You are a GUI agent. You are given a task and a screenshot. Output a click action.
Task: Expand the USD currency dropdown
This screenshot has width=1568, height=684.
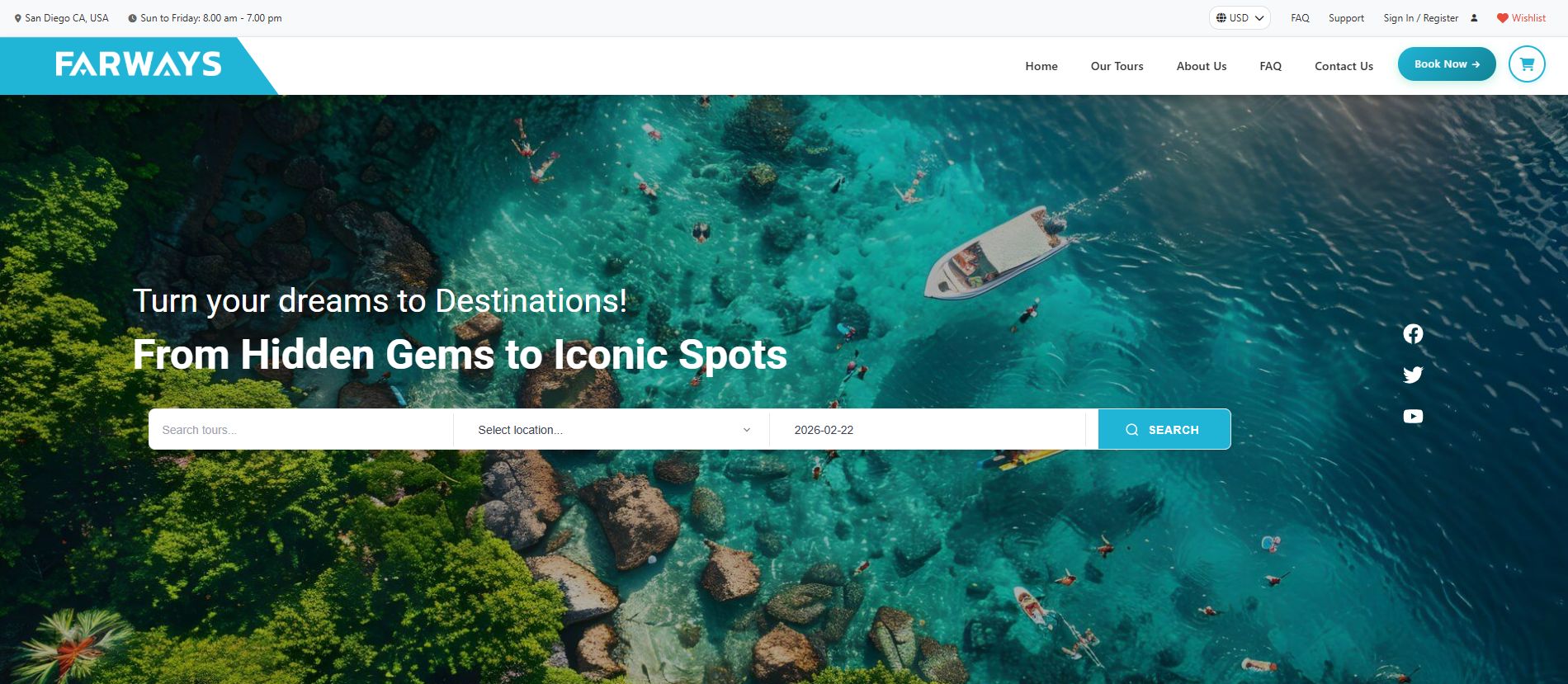(x=1240, y=18)
